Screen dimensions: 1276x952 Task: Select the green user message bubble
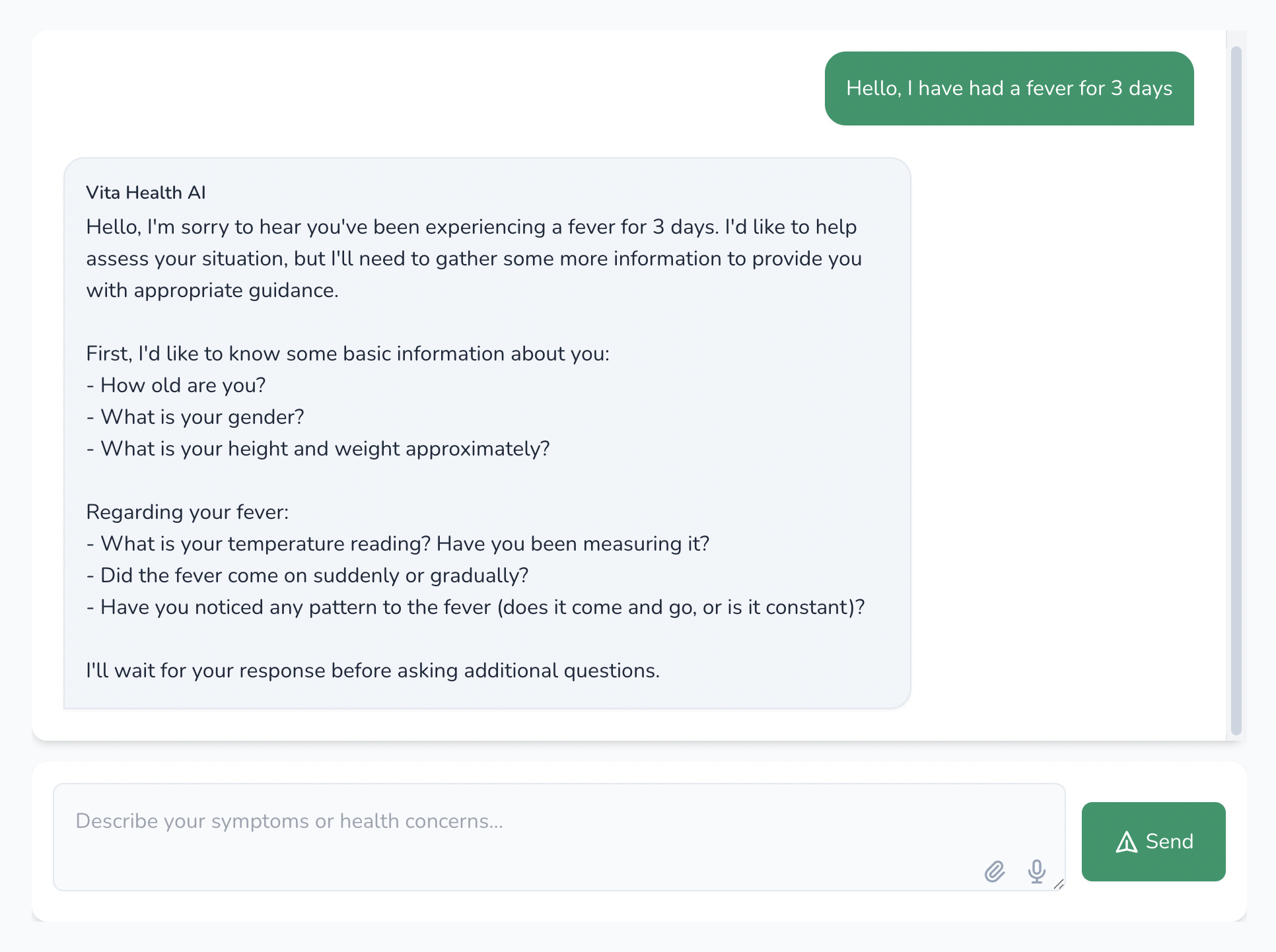1009,88
